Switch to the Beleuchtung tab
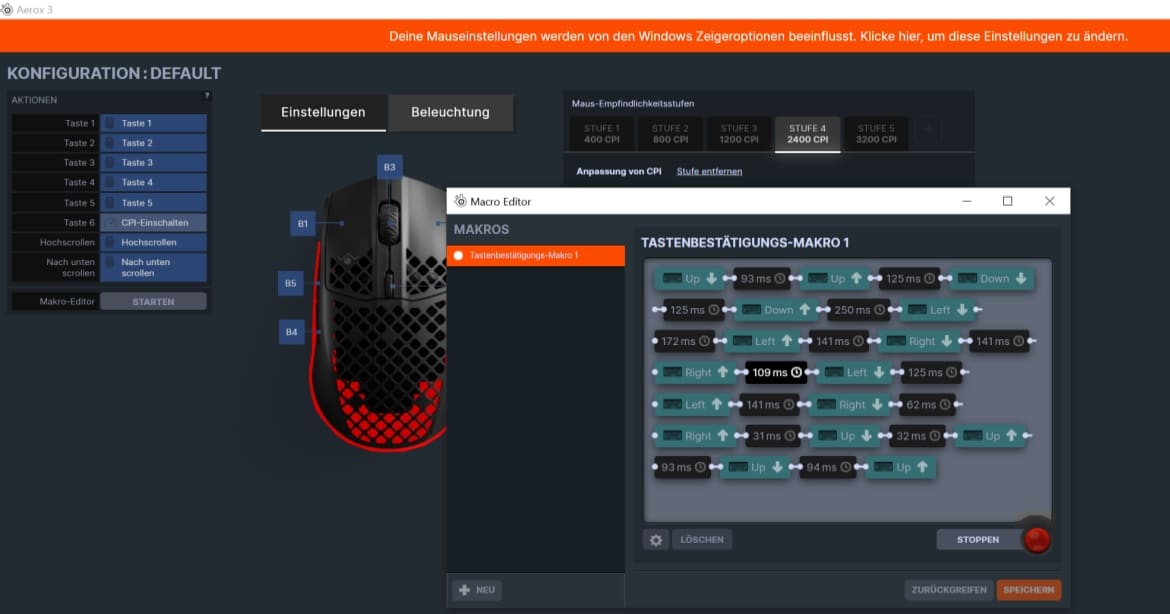 click(x=450, y=112)
